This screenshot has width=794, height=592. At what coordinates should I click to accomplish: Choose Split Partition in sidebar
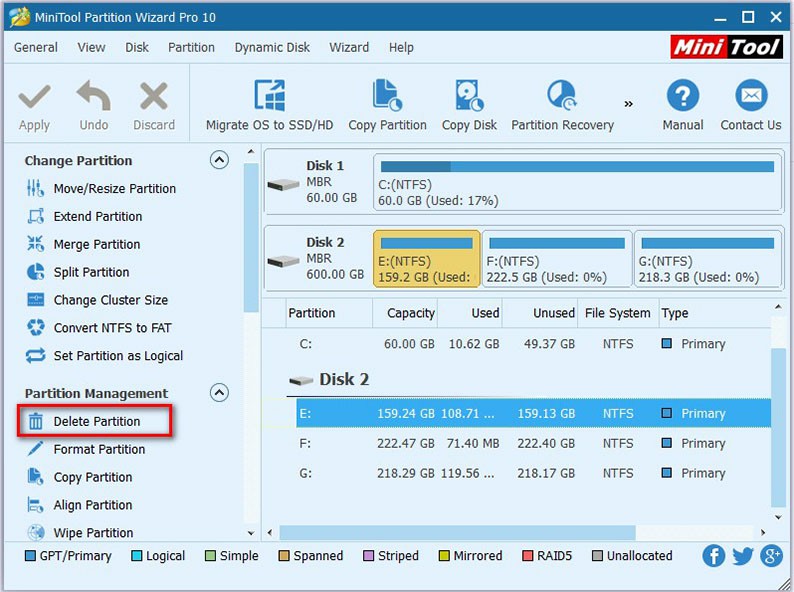(77, 272)
